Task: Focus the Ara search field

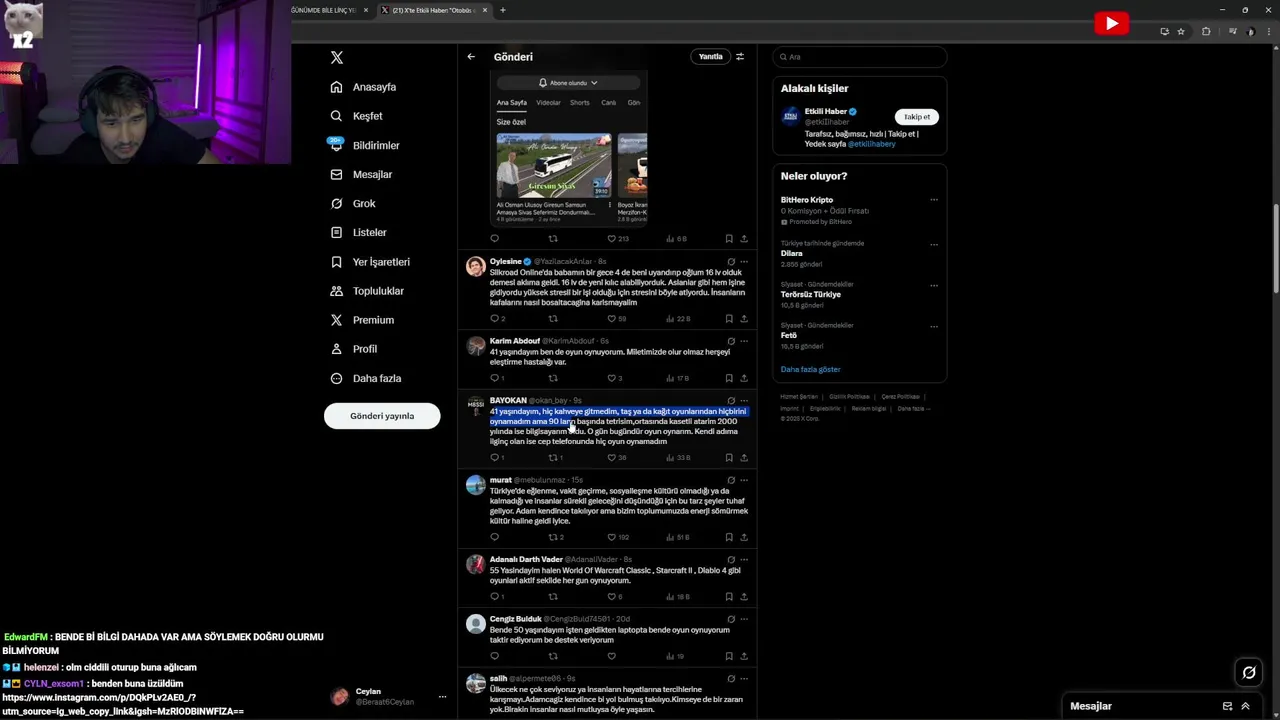Action: click(860, 57)
